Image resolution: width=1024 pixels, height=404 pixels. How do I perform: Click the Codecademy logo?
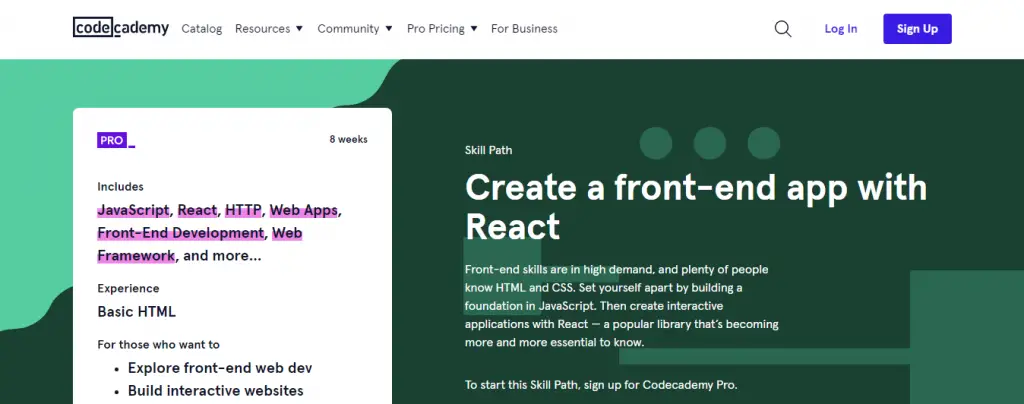click(121, 28)
